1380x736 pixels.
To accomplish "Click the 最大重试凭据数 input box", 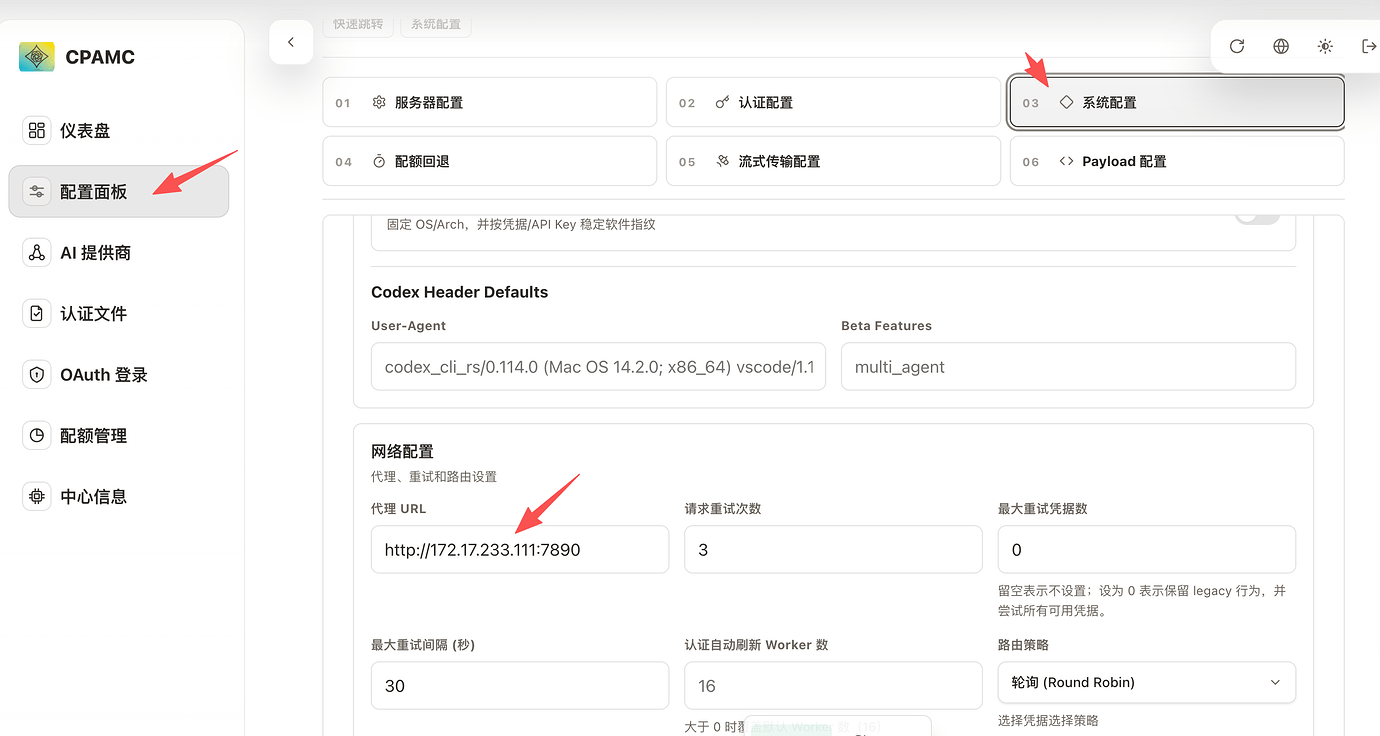I will [1147, 549].
